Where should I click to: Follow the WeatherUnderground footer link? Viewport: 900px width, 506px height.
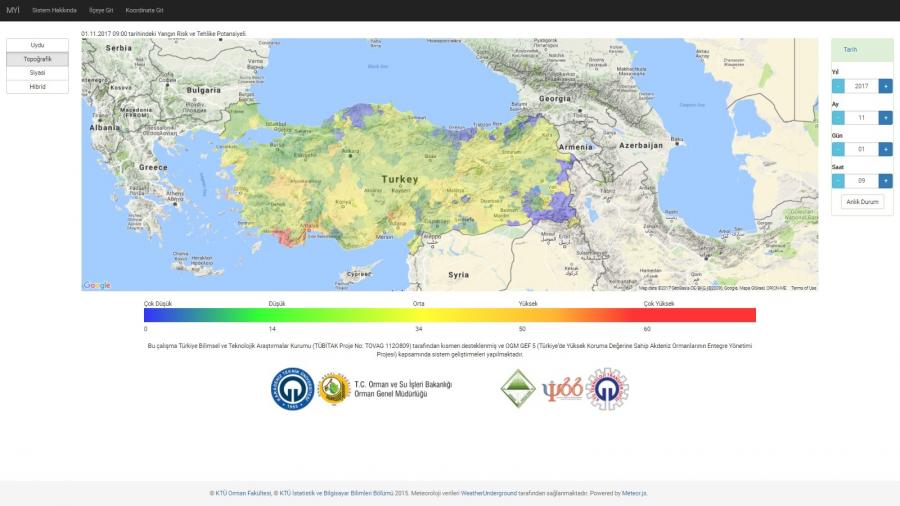[488, 493]
